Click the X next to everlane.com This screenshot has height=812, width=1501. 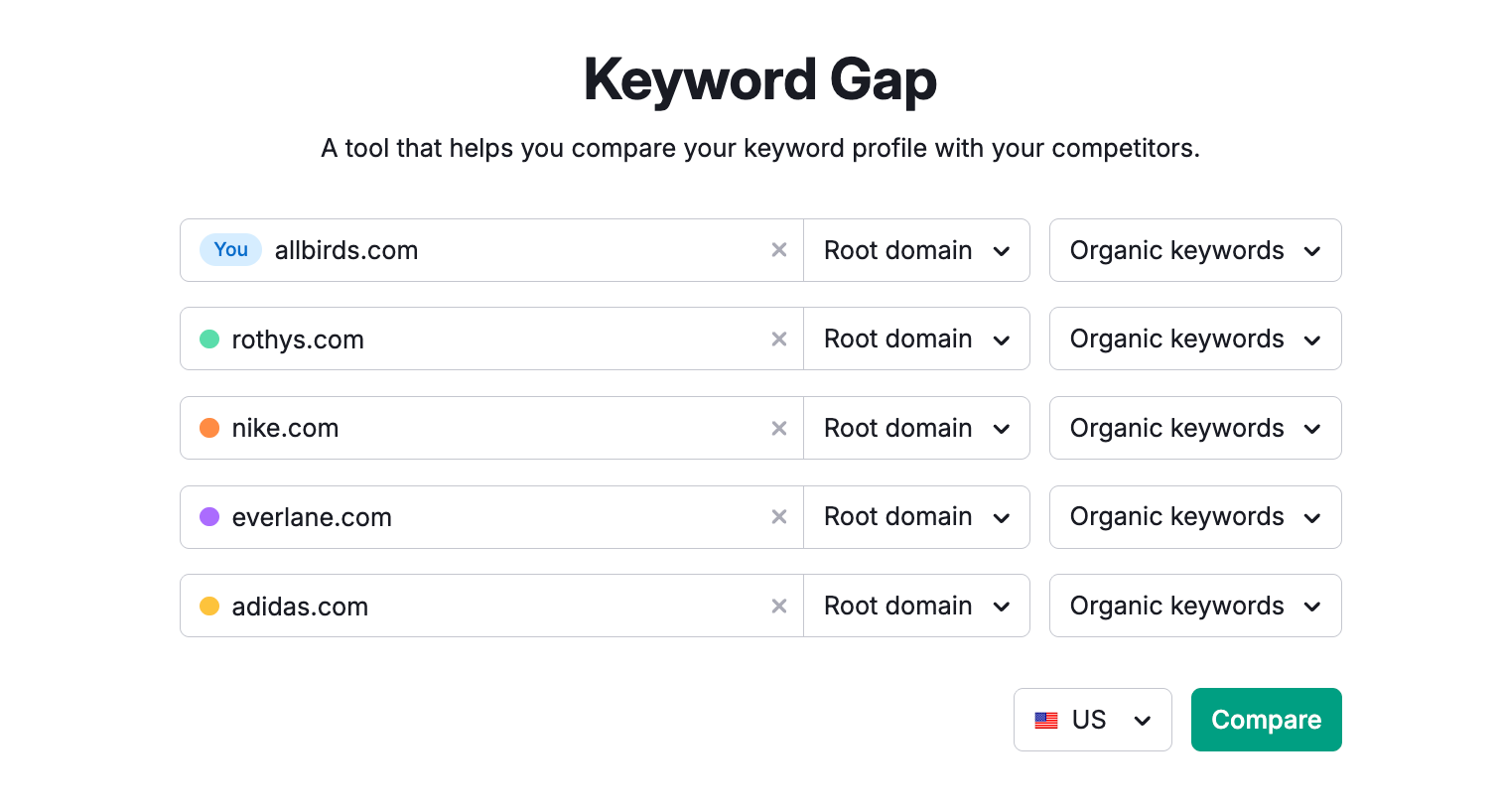coord(778,517)
